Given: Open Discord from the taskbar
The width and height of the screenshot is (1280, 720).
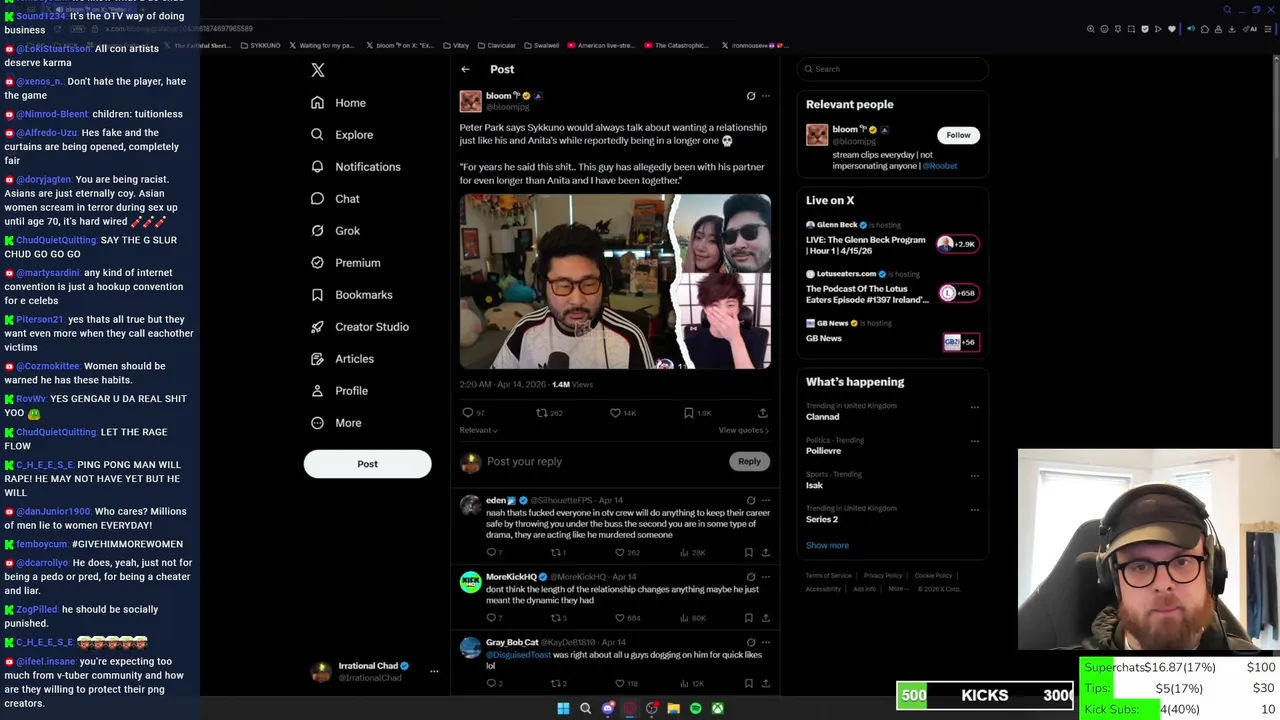Looking at the screenshot, I should (607, 709).
